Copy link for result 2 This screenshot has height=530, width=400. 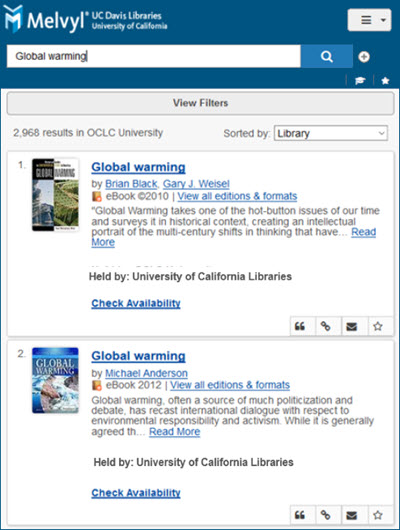(x=325, y=515)
